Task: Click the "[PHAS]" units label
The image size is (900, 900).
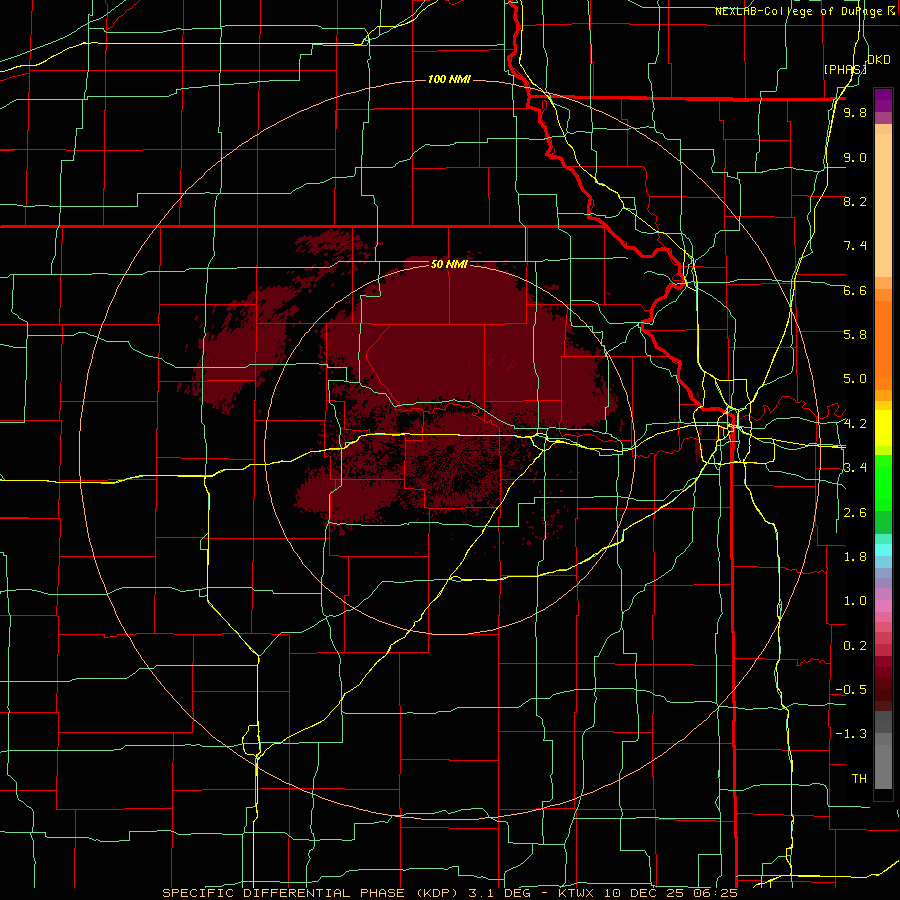Action: pos(845,69)
